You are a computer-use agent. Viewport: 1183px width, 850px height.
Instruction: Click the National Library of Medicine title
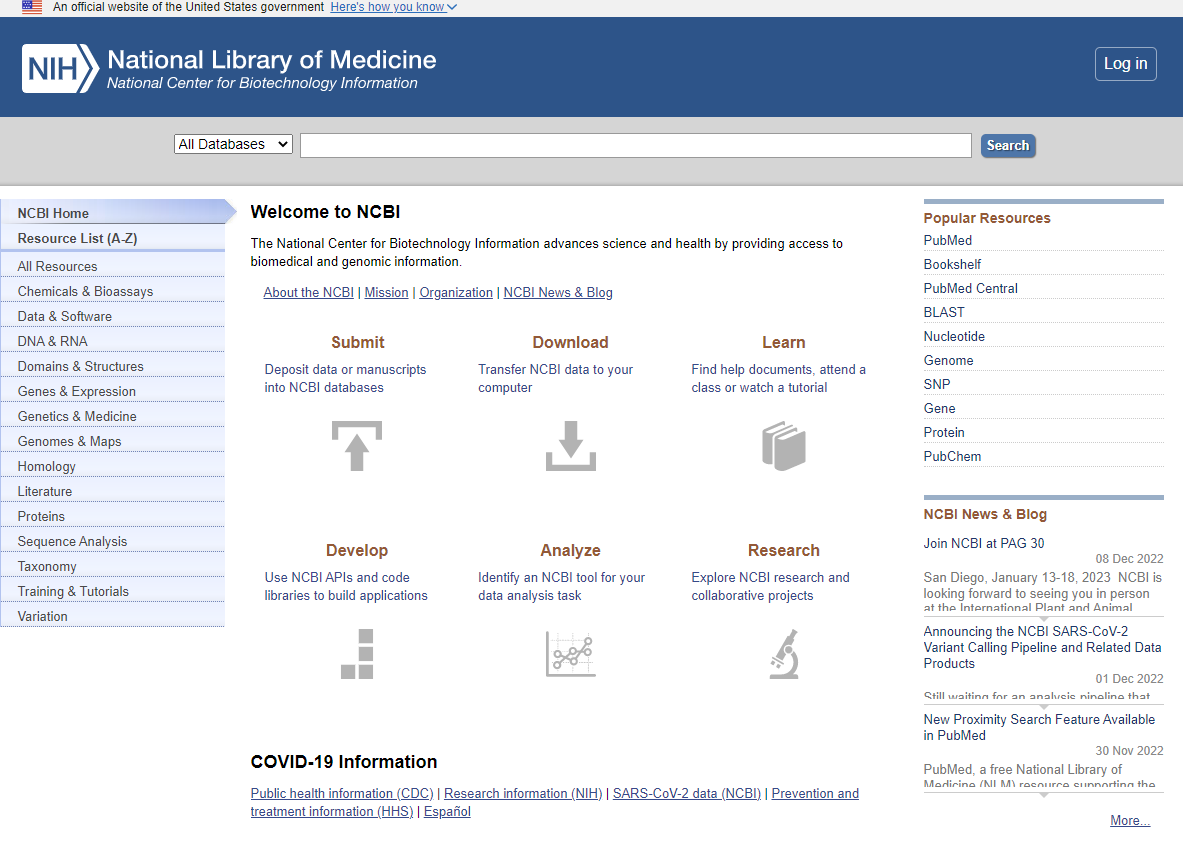pyautogui.click(x=272, y=60)
